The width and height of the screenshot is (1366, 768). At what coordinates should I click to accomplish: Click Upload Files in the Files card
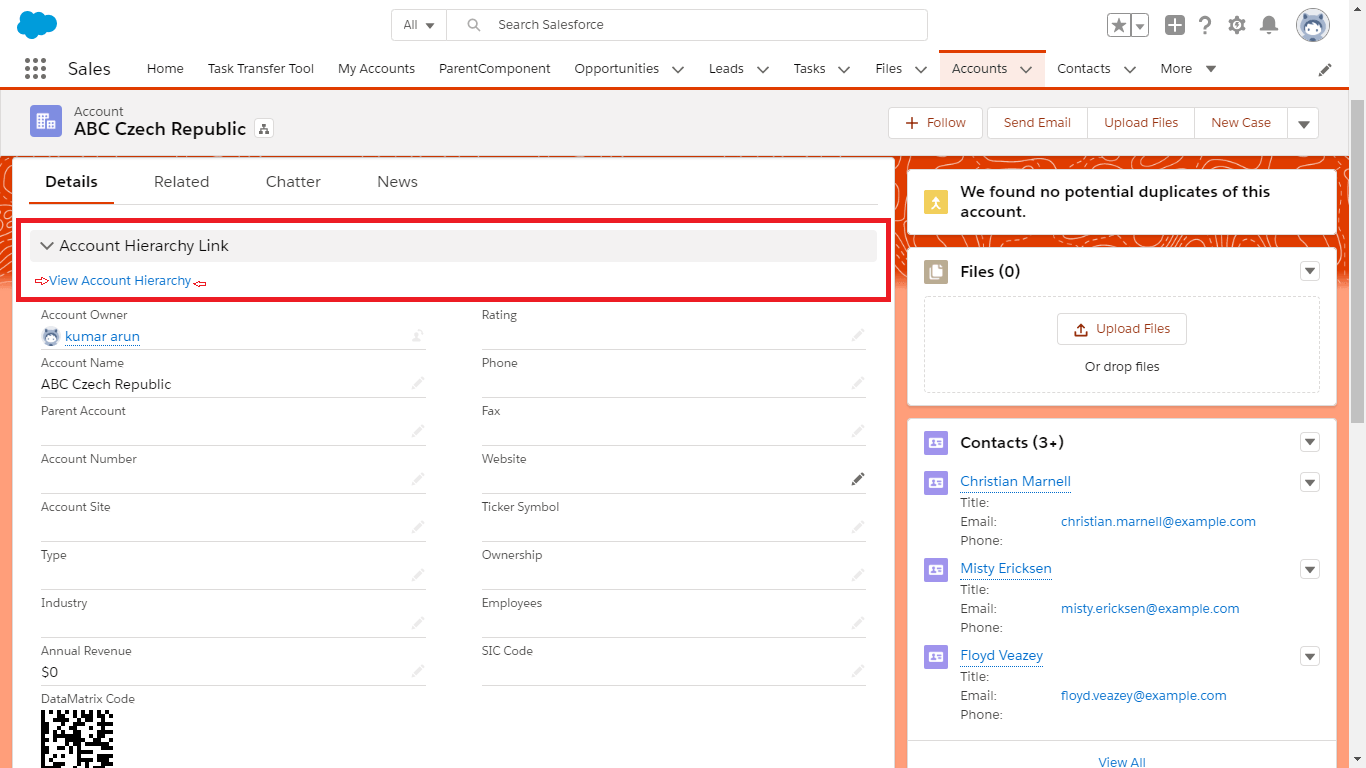[1122, 329]
